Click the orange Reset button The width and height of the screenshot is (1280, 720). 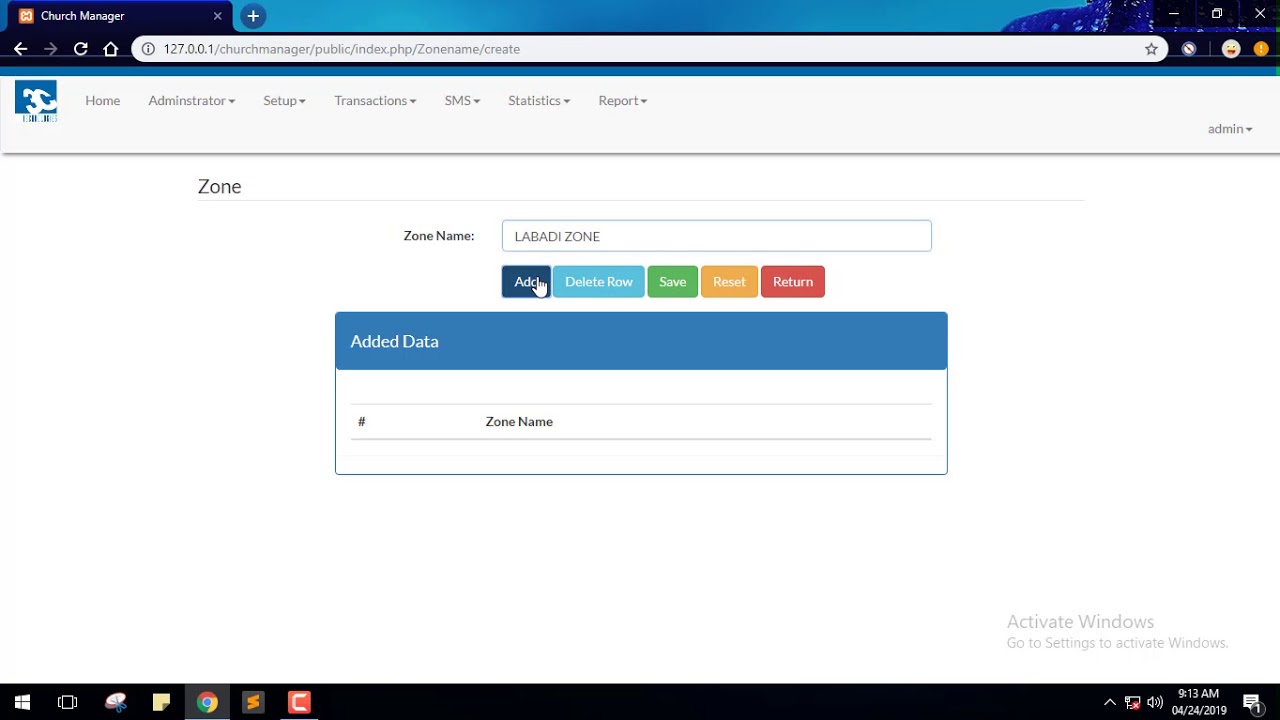pyautogui.click(x=729, y=282)
